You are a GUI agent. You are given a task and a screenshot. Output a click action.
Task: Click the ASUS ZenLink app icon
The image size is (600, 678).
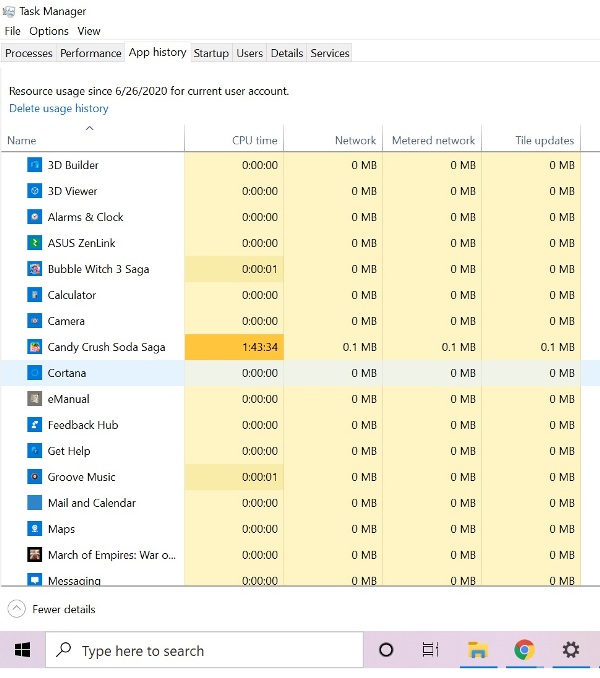tap(35, 243)
